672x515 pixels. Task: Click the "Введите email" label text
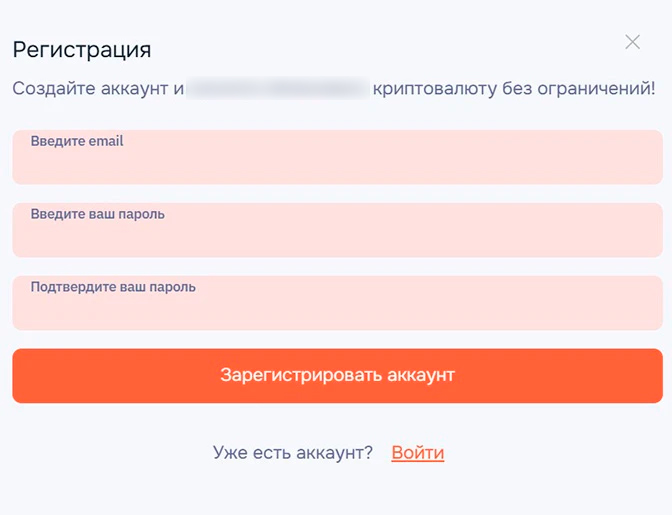[77, 142]
